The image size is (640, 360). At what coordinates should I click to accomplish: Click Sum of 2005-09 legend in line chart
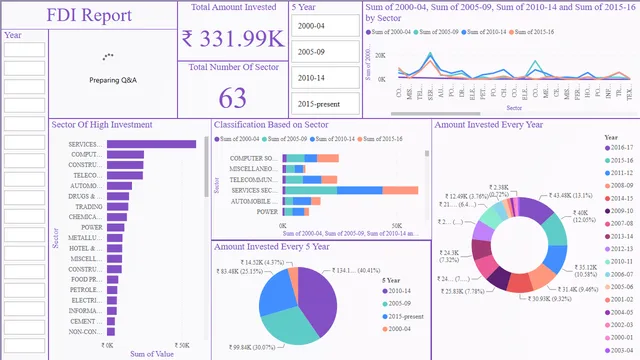click(x=436, y=32)
